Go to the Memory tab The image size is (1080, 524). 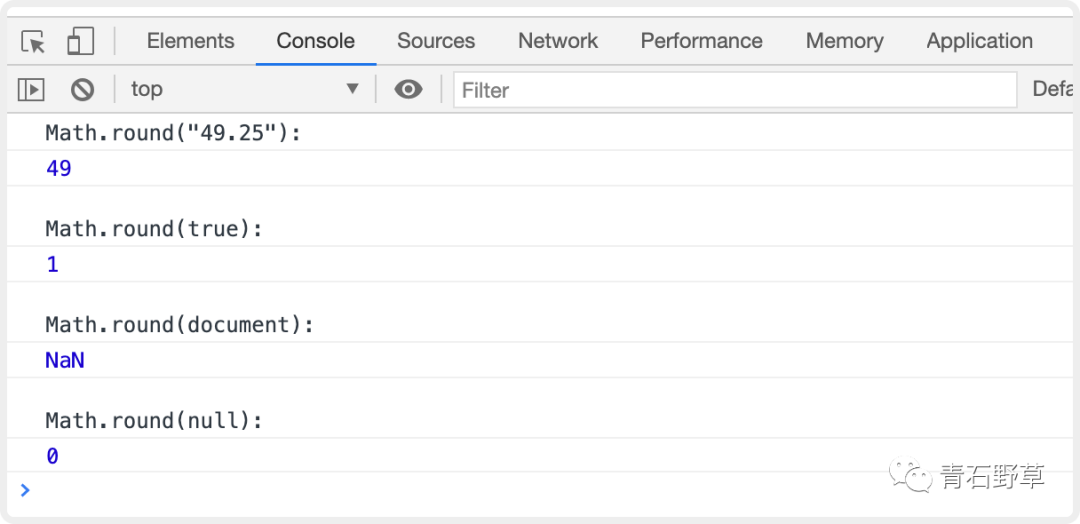(844, 41)
